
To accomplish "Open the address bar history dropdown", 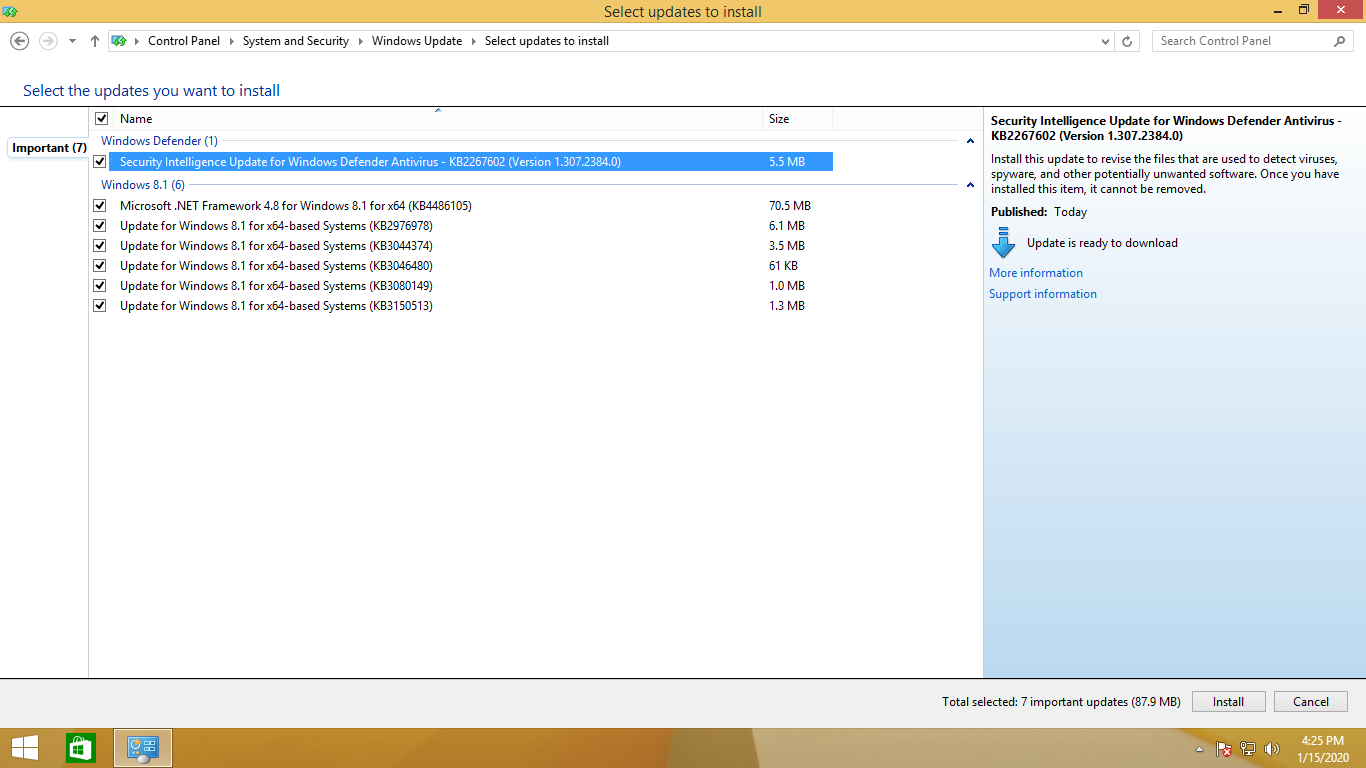I will [1105, 41].
